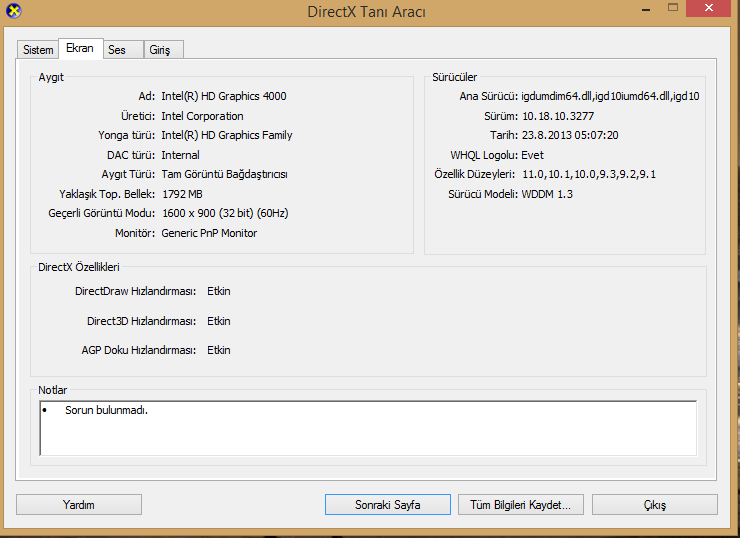Go to next page with Sonraki Sayfa
Screen dimensions: 740x538
pyautogui.click(x=387, y=504)
